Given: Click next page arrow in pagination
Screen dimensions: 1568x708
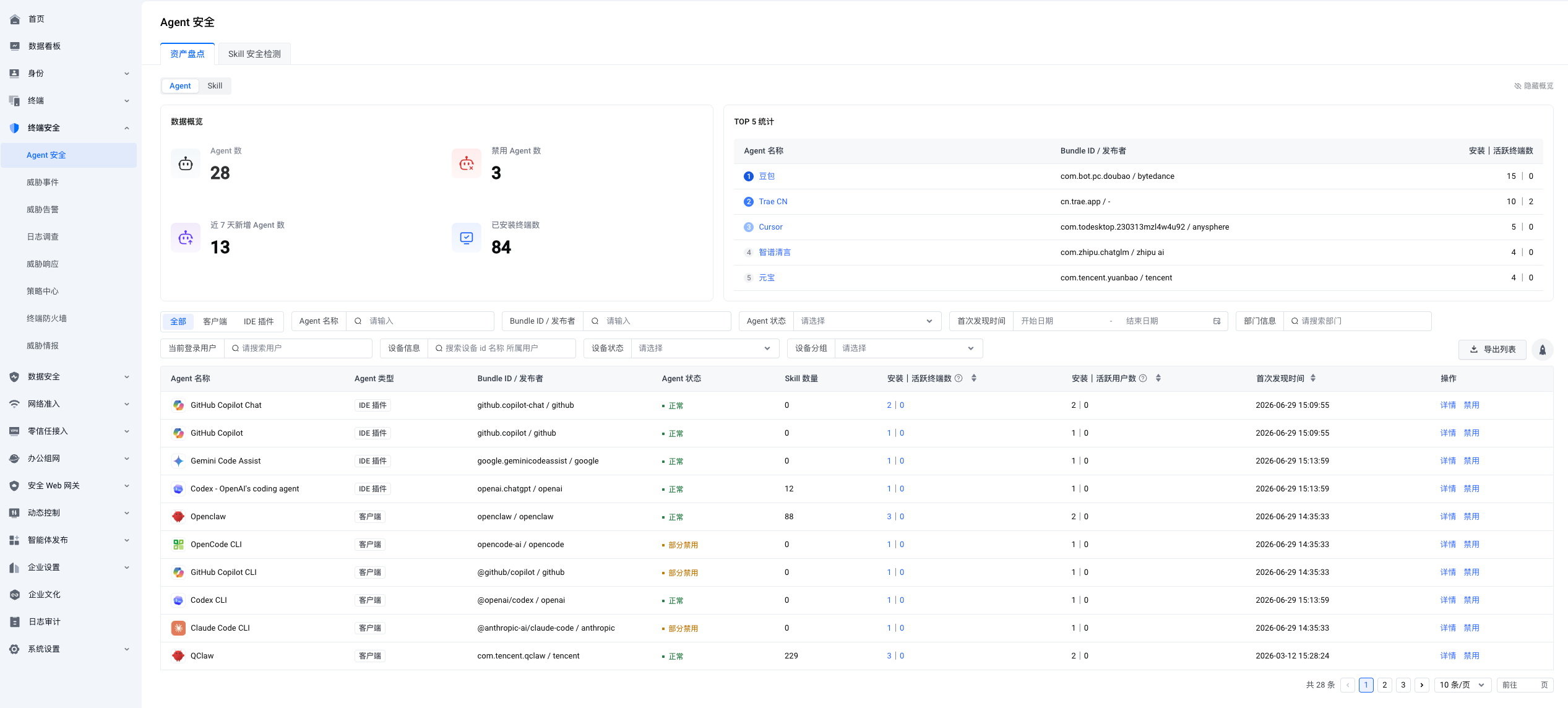Looking at the screenshot, I should click(1422, 685).
